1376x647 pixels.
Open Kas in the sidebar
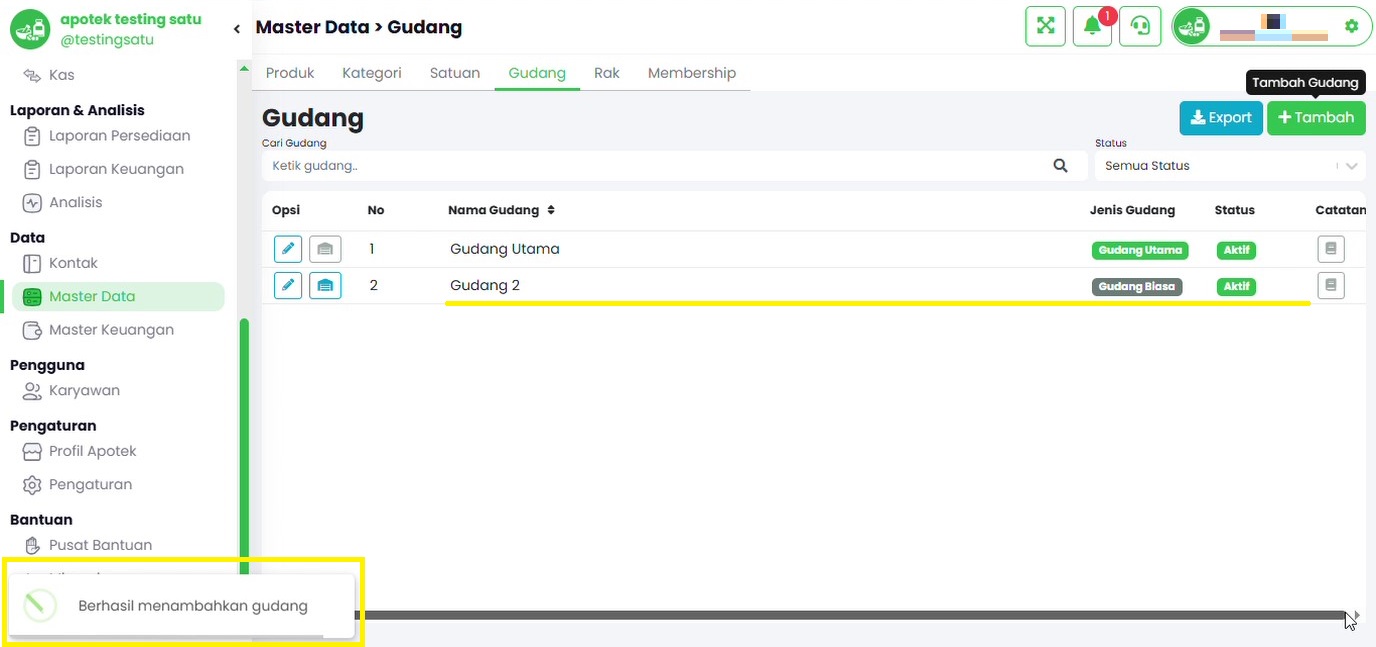(x=61, y=75)
